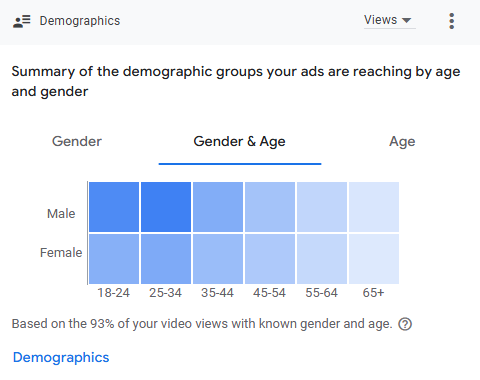The width and height of the screenshot is (480, 380).
Task: Click the Male 55-64 heatmap cell
Action: (x=322, y=207)
